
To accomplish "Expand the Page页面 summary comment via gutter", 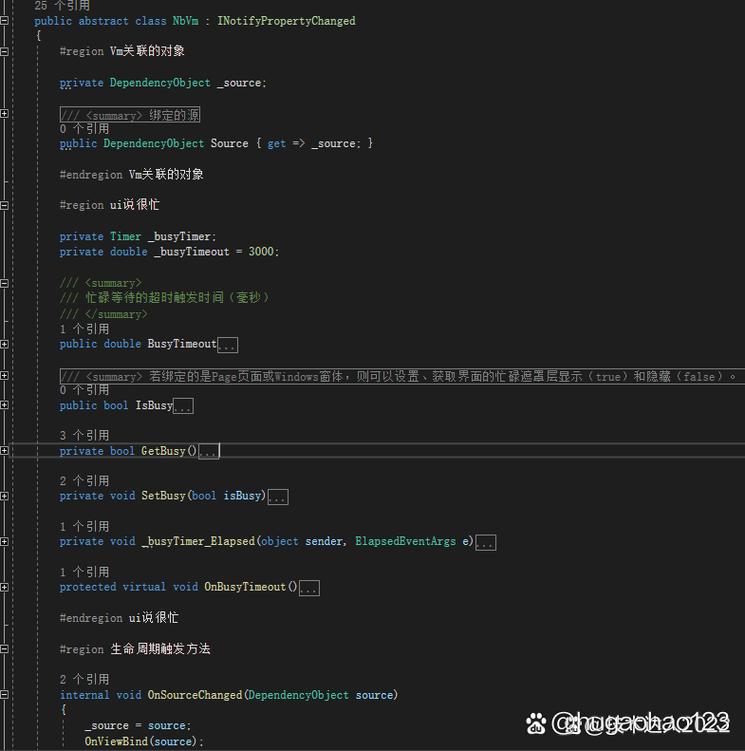I will pos(4,376).
